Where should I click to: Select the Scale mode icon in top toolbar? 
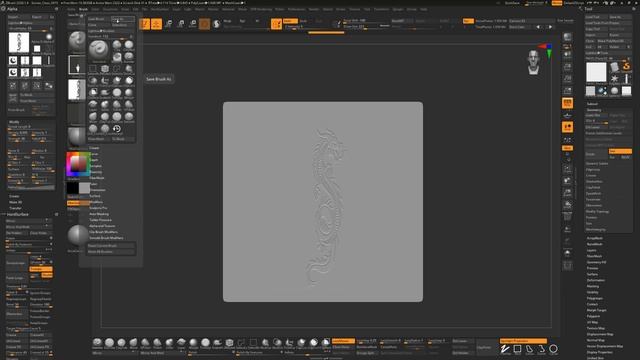(181, 24)
